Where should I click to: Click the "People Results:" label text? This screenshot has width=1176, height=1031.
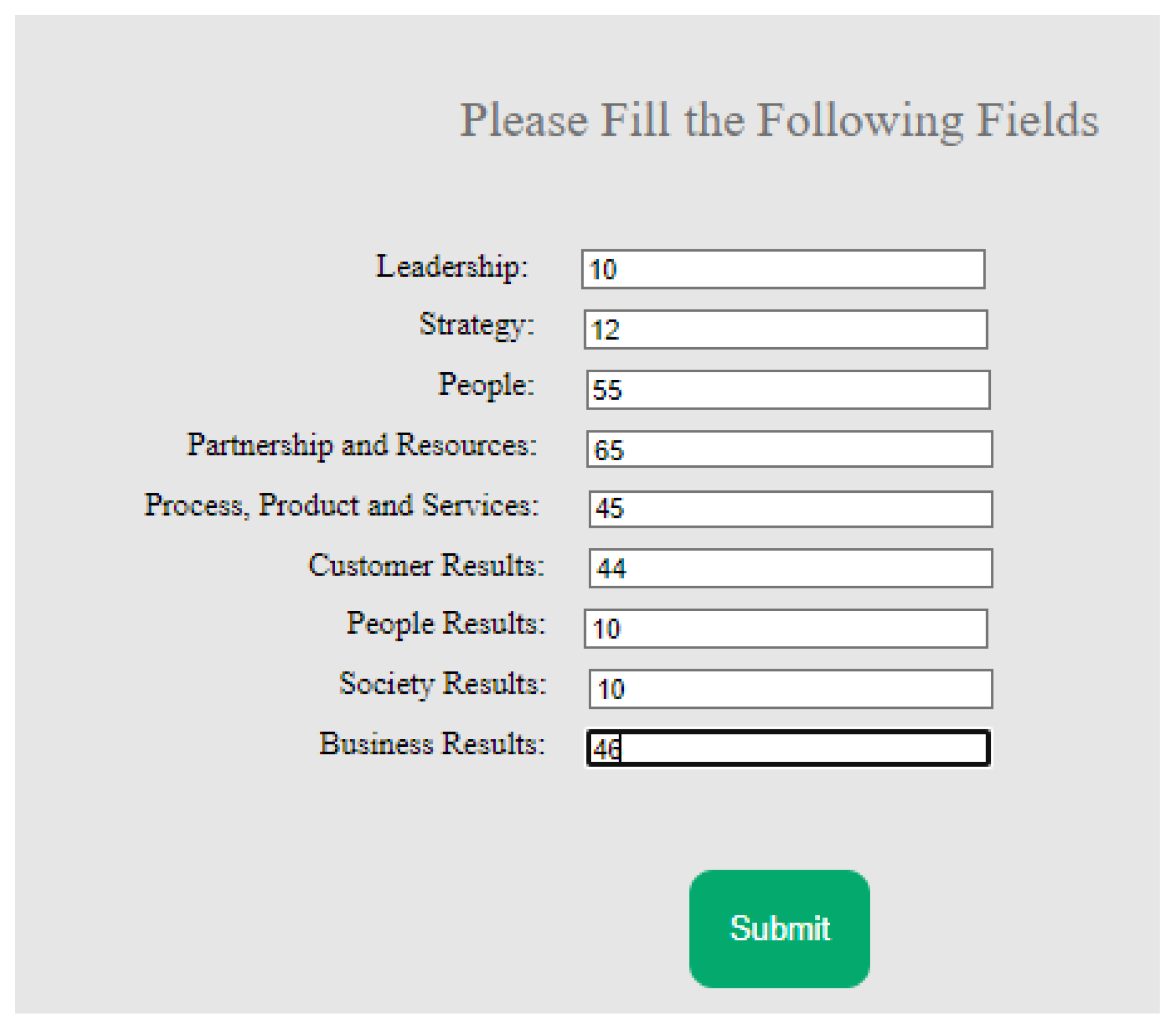[446, 623]
